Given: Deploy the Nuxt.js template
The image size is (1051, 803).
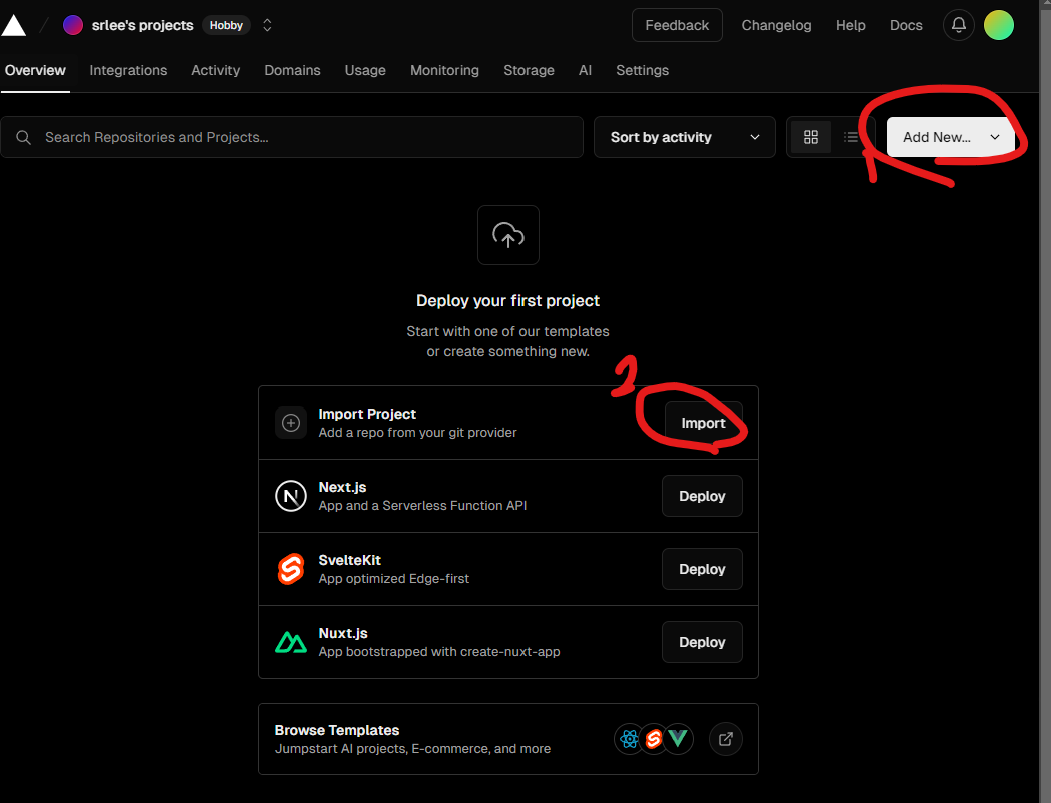Looking at the screenshot, I should (x=702, y=642).
